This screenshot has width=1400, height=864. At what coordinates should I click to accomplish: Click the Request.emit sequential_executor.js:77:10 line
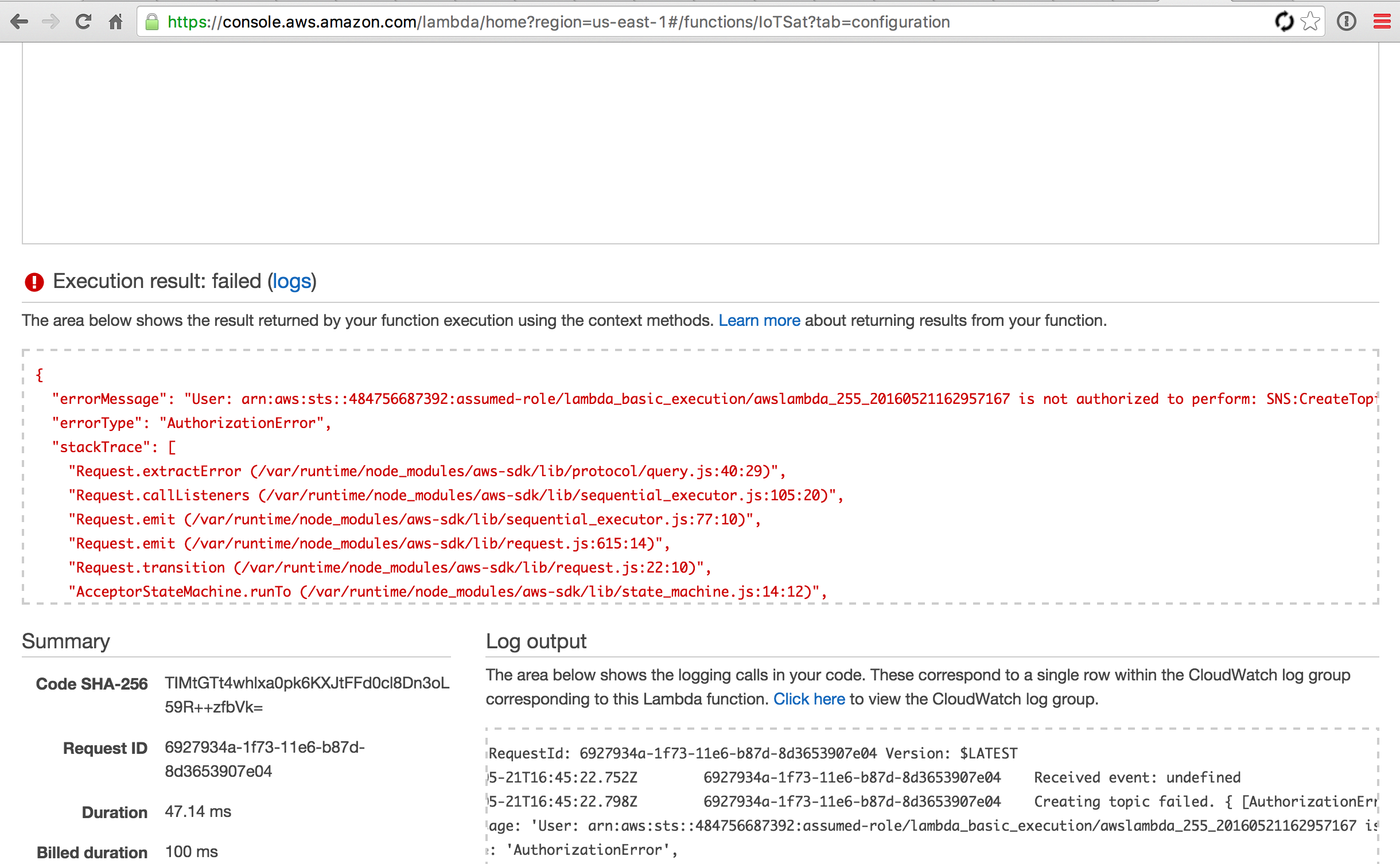414,519
